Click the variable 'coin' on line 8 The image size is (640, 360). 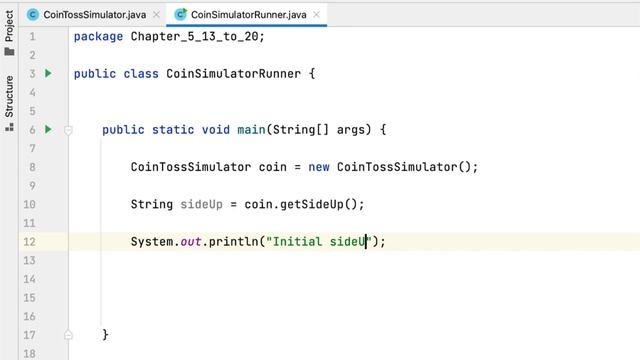pyautogui.click(x=273, y=167)
